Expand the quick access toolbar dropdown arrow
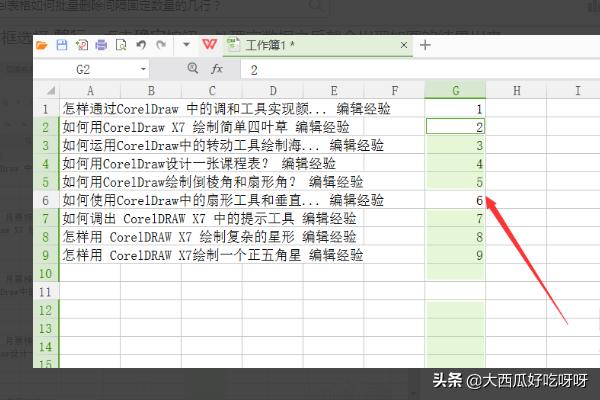Image resolution: width=600 pixels, height=400 pixels. coord(186,45)
